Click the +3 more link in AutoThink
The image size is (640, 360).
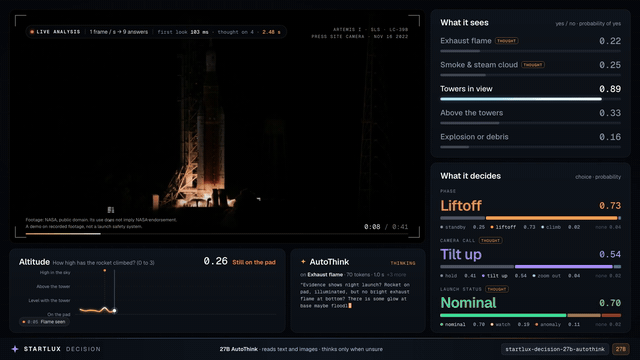pos(396,275)
